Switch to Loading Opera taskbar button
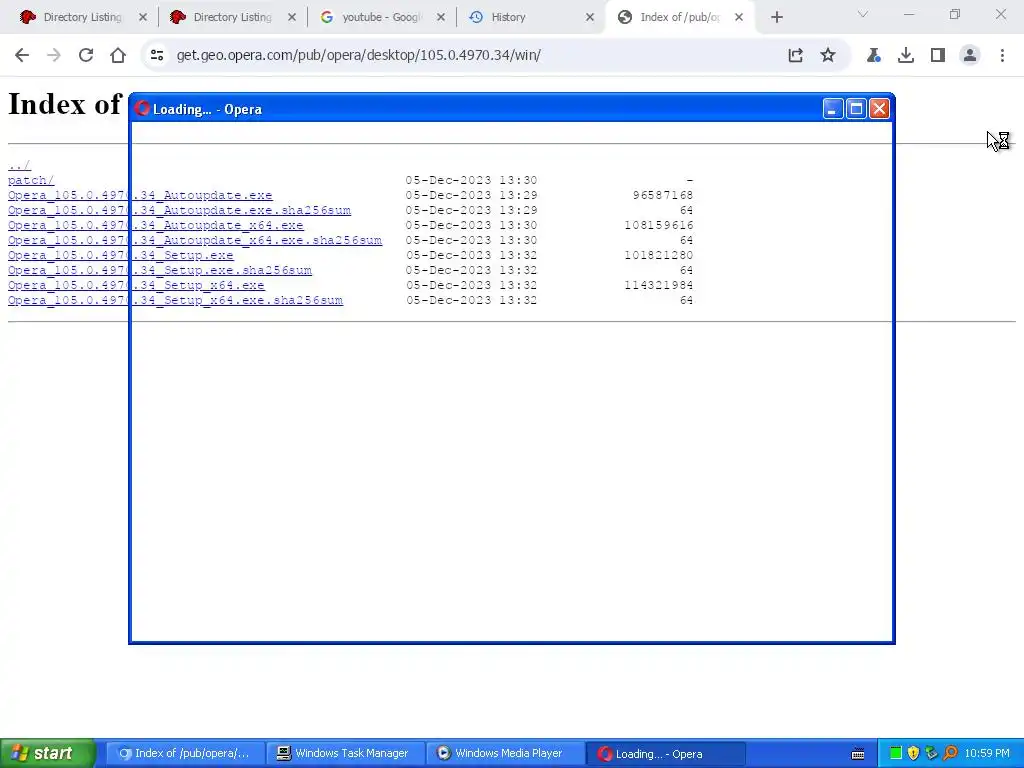 [x=665, y=754]
